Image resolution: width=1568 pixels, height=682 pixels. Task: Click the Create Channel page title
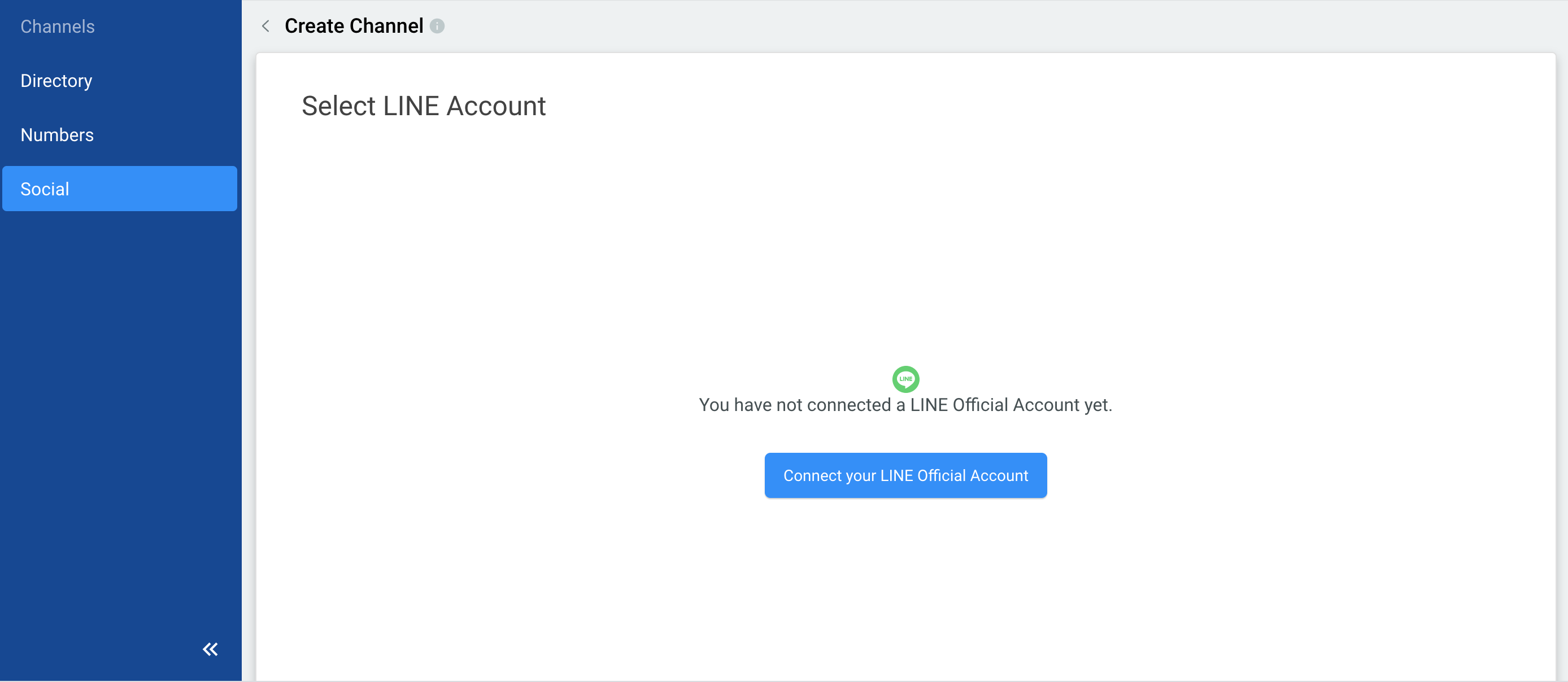[x=353, y=26]
